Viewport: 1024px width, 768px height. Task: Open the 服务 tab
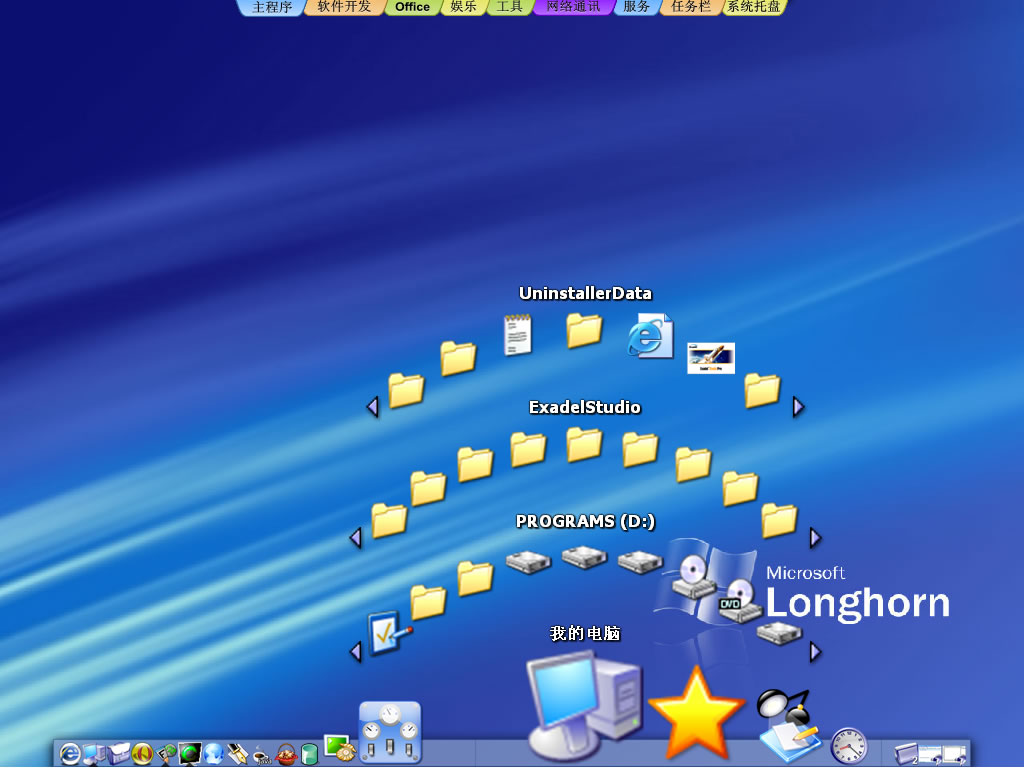coord(636,7)
